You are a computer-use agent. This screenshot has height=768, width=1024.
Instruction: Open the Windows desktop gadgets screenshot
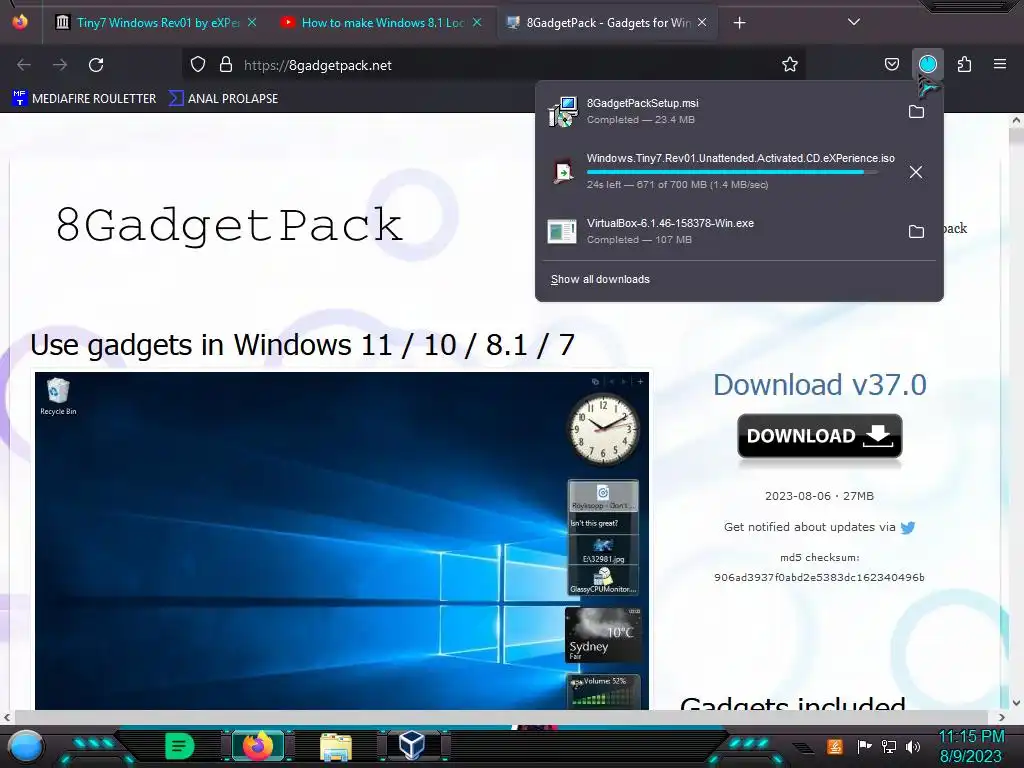(342, 541)
